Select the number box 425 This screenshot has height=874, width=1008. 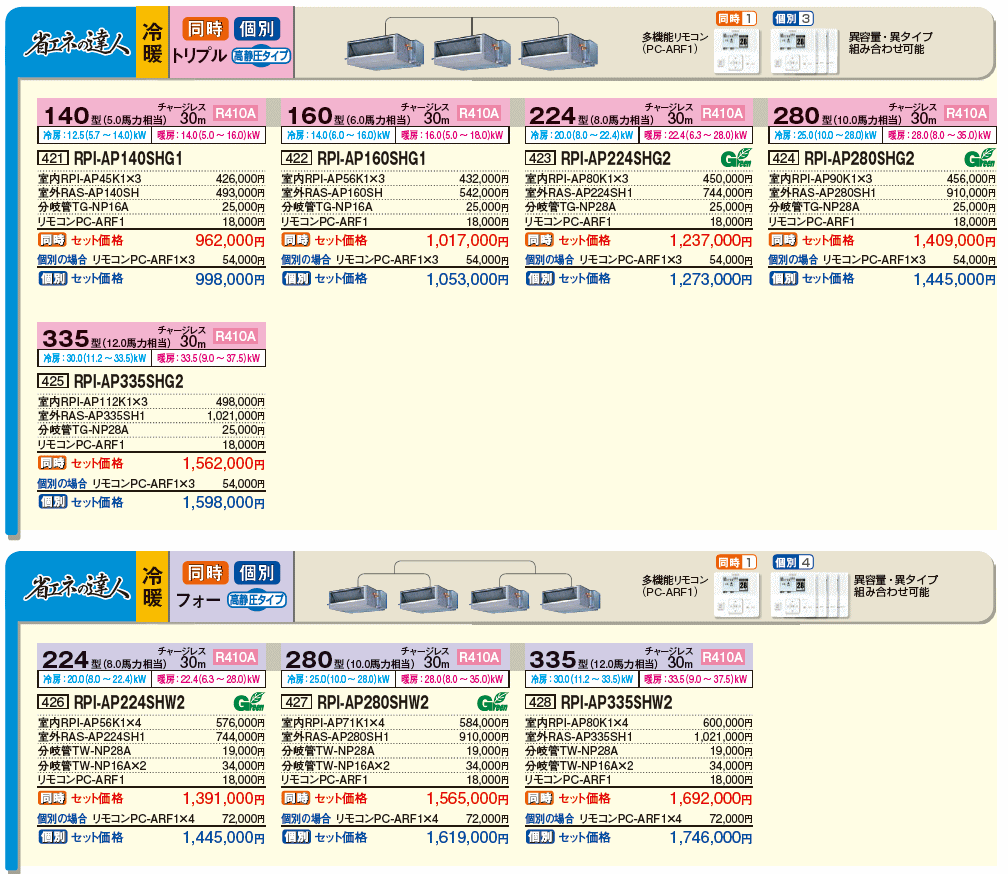point(53,381)
